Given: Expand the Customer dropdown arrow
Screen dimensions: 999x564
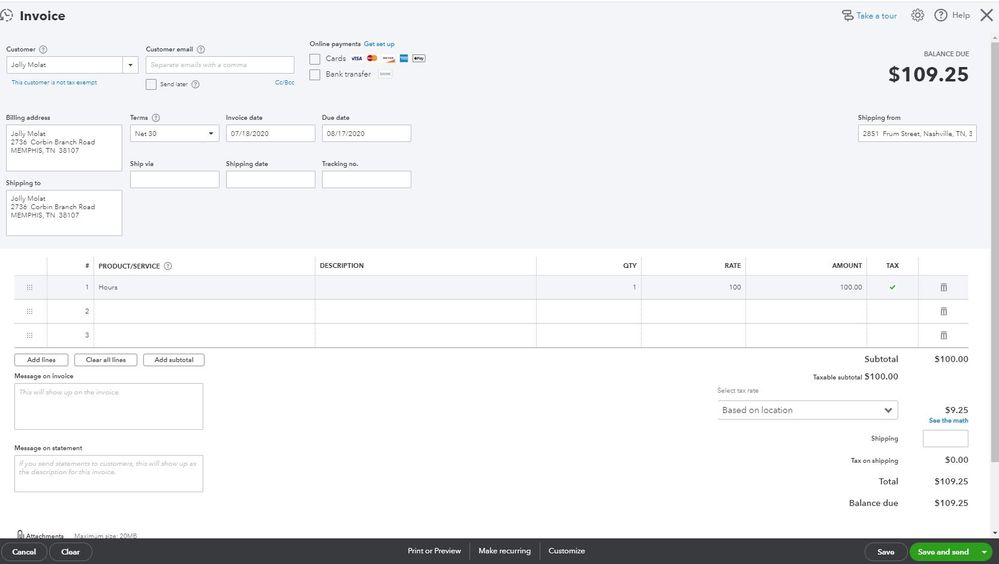Looking at the screenshot, I should click(x=131, y=65).
